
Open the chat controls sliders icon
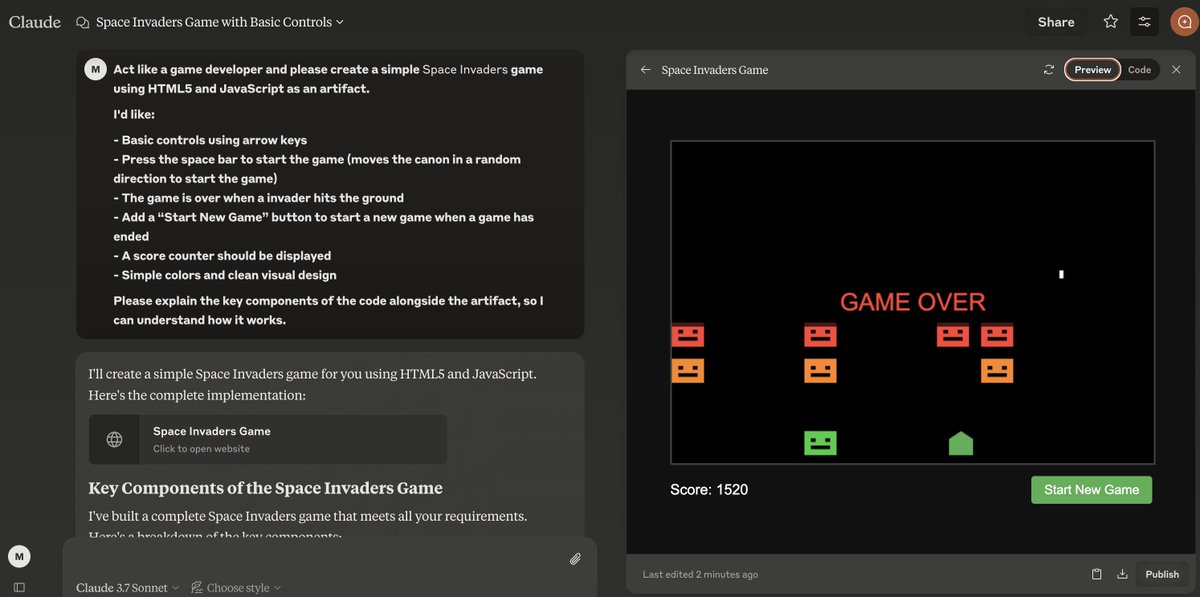1144,22
